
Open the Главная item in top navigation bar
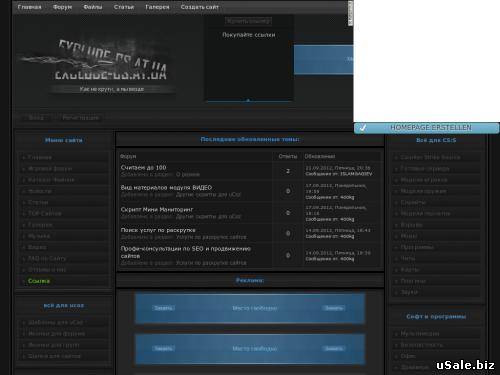[x=29, y=7]
